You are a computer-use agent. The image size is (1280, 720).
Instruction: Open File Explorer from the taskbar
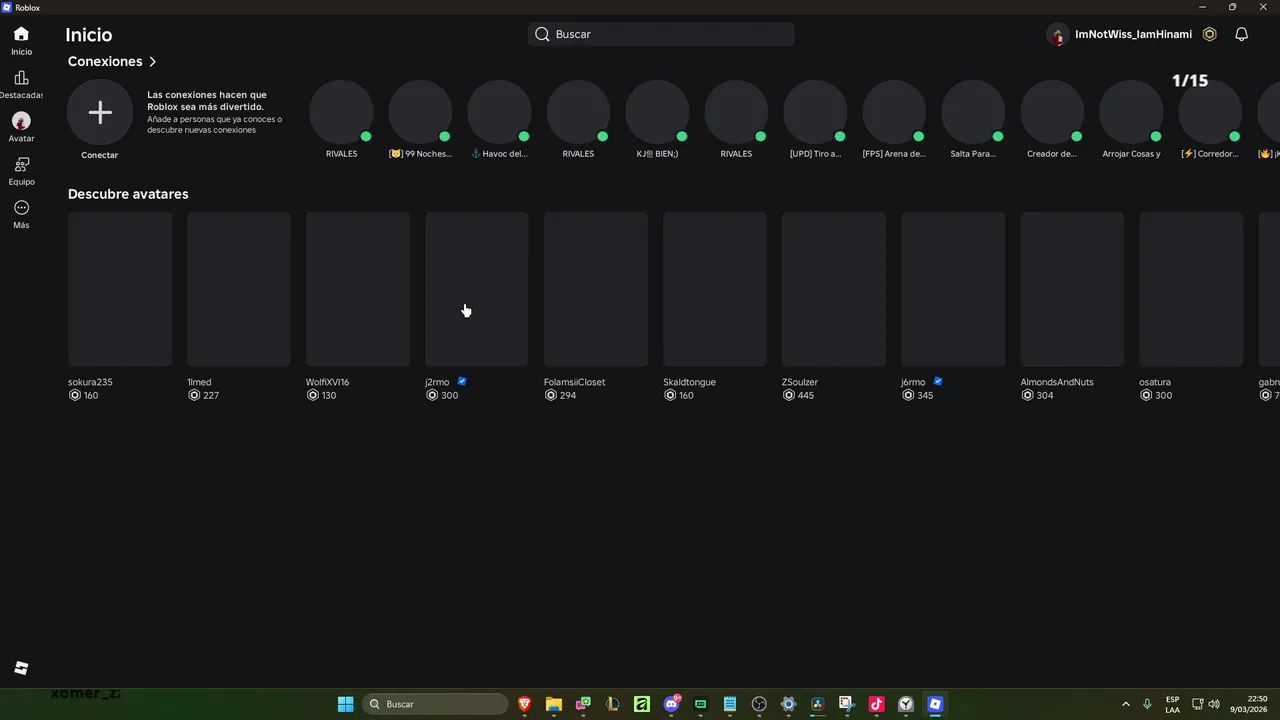[x=553, y=704]
